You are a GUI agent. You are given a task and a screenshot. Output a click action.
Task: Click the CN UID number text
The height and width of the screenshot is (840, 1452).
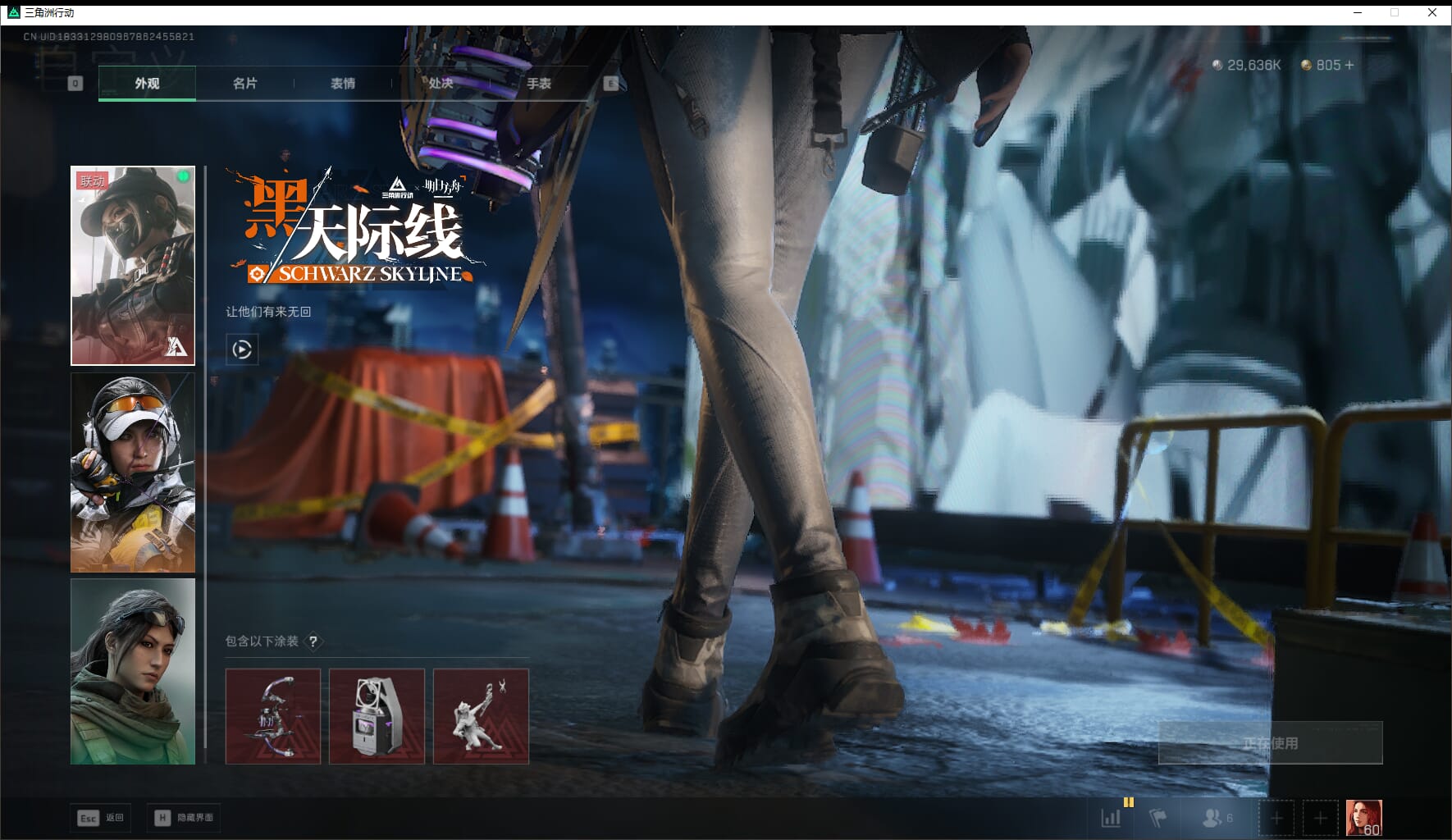click(109, 37)
